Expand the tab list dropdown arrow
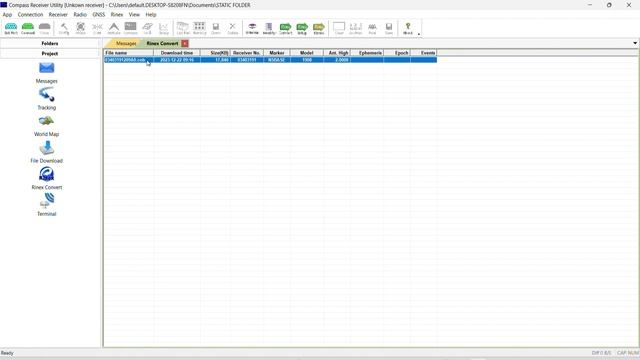 point(635,43)
